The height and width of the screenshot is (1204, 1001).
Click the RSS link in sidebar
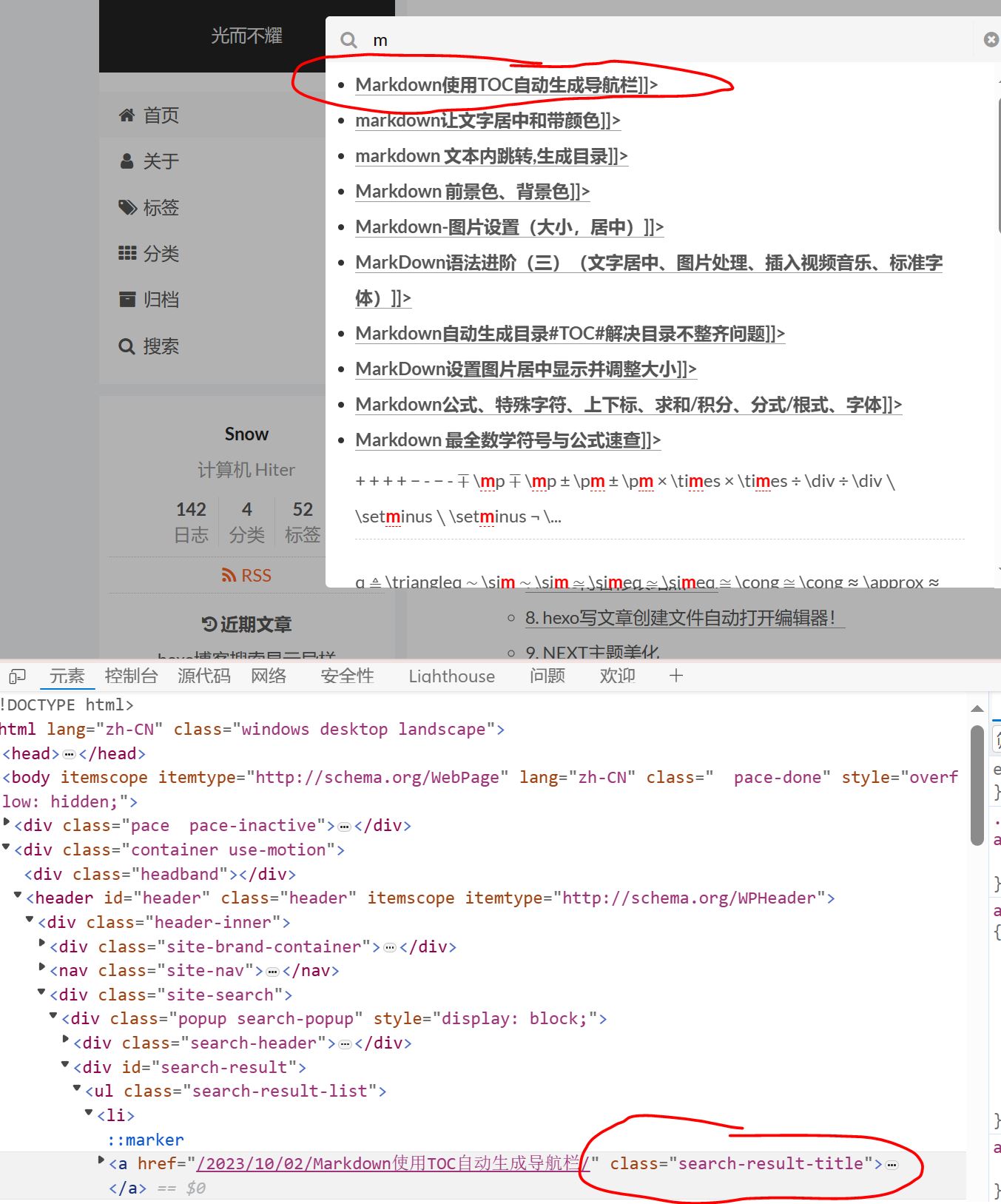click(246, 575)
